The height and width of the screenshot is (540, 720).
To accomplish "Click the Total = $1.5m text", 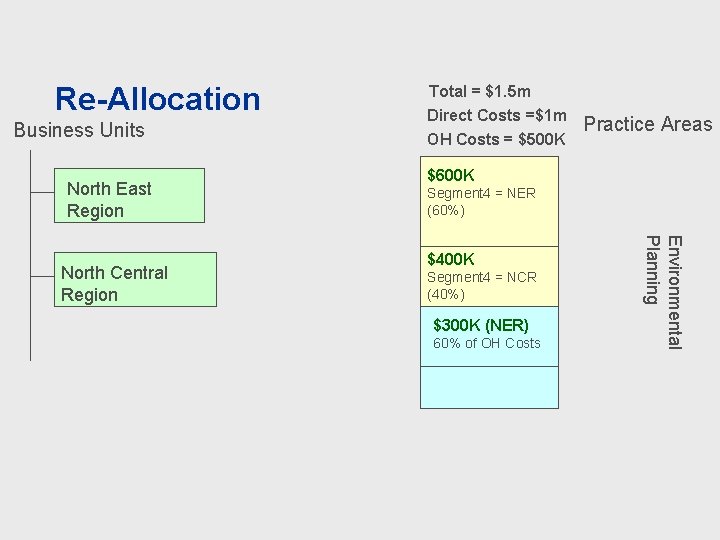I will pos(479,92).
